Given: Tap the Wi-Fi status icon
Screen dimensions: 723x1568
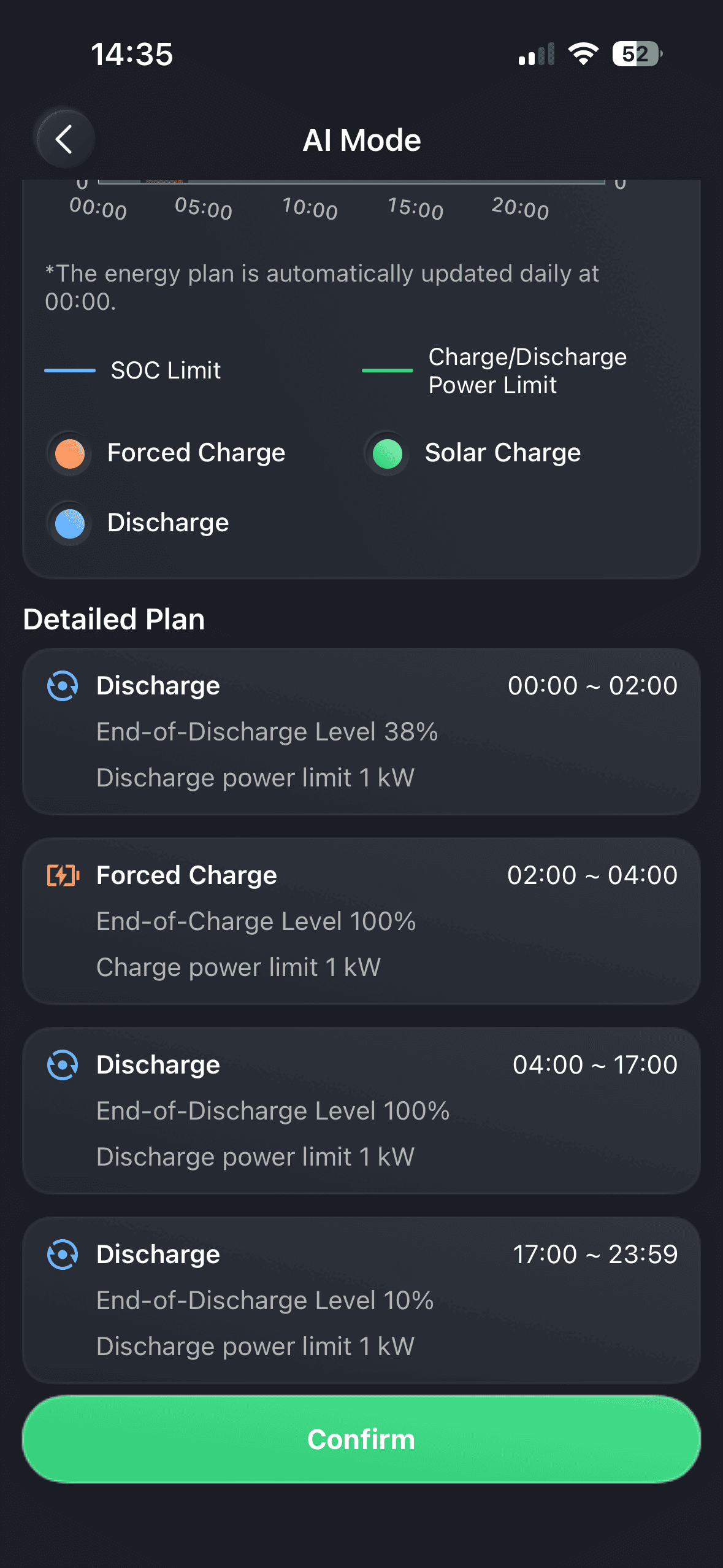Looking at the screenshot, I should click(x=583, y=54).
